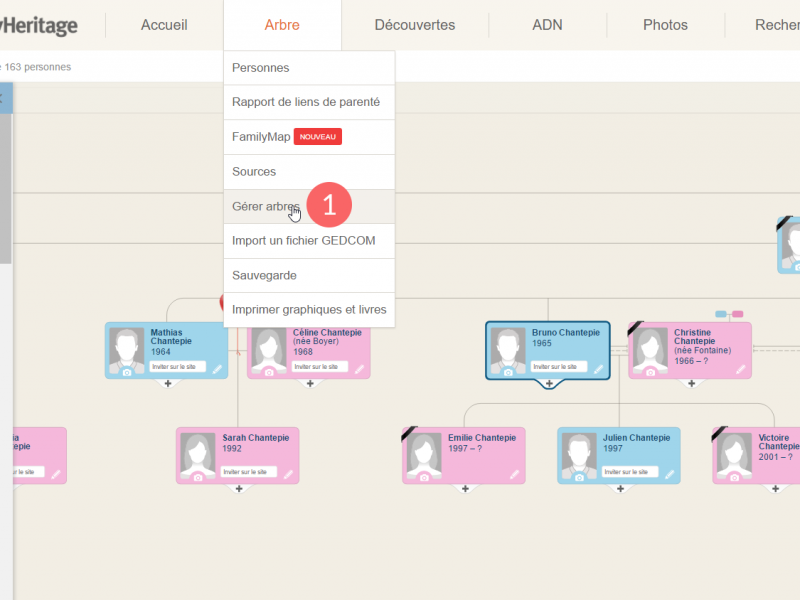This screenshot has width=800, height=600.
Task: Expand plus sign below Bruno Chantepie card
Action: [548, 384]
